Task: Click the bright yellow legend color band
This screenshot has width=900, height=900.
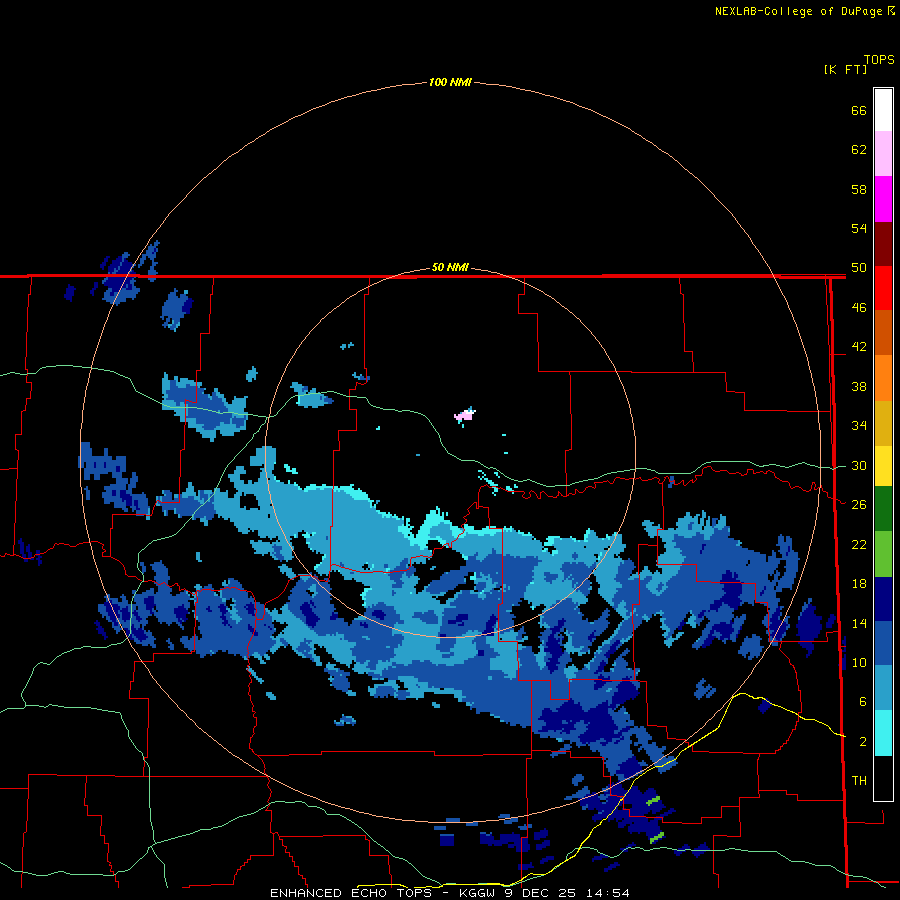Action: (x=883, y=466)
